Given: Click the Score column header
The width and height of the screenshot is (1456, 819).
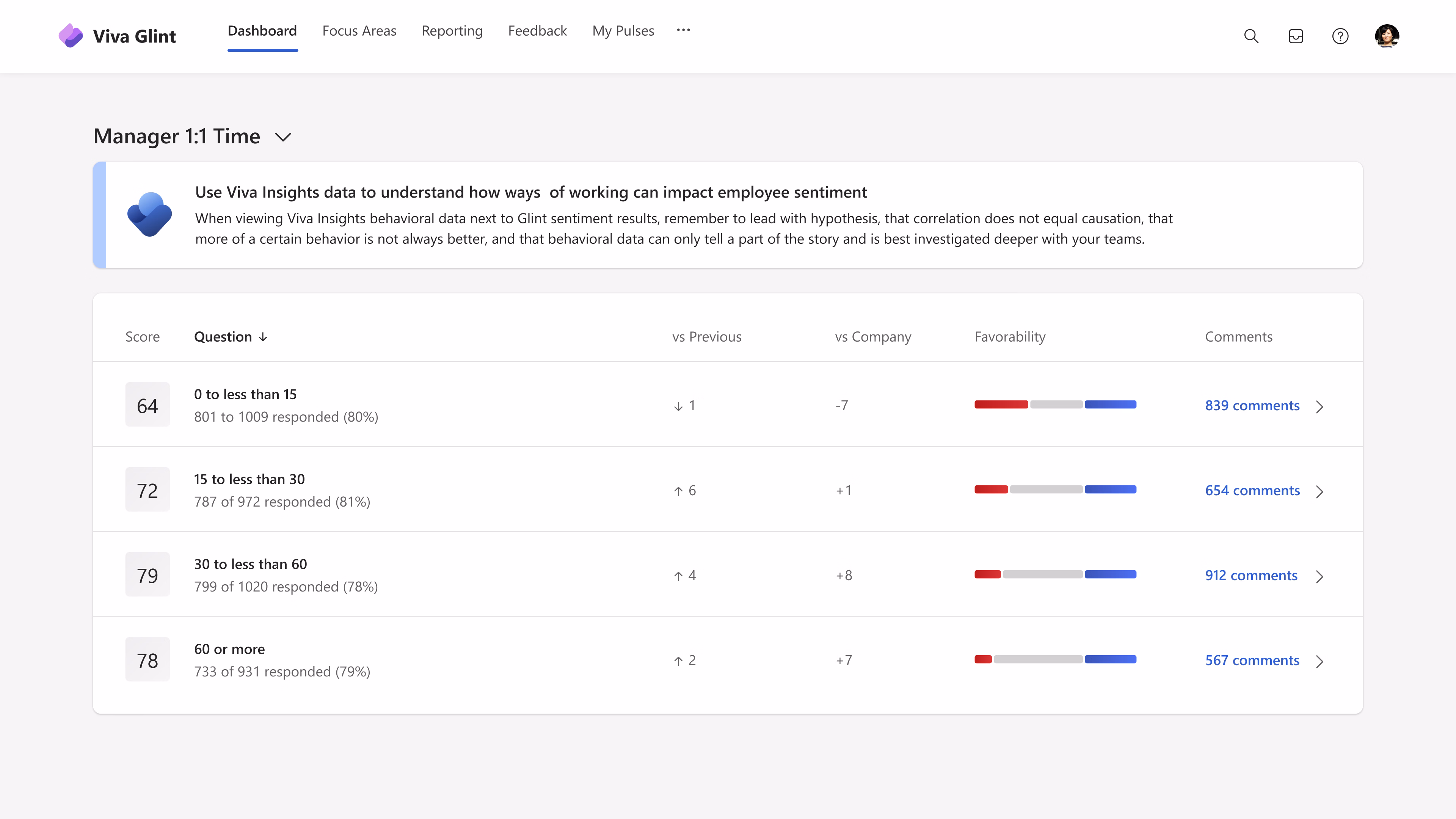Looking at the screenshot, I should click(143, 337).
